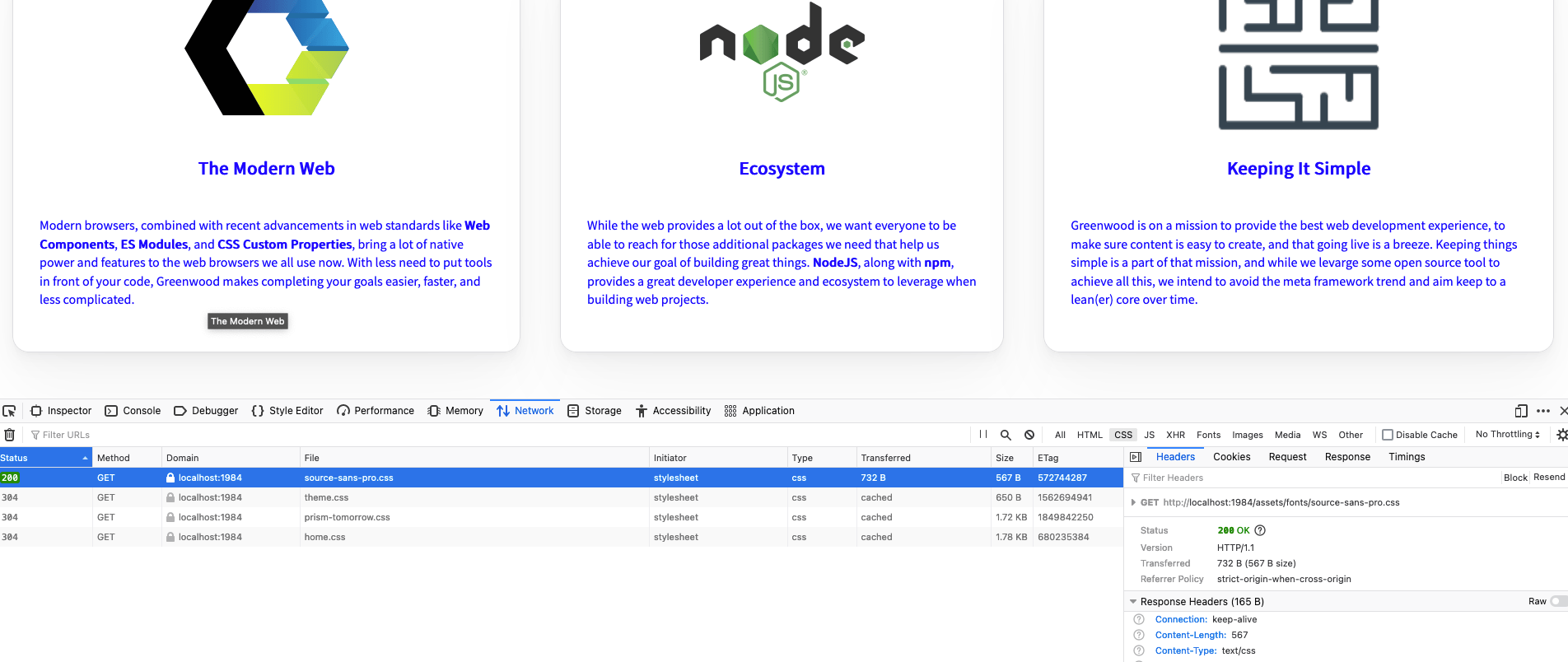Switch to the Response tab
This screenshot has height=662, width=1568.
click(1347, 457)
